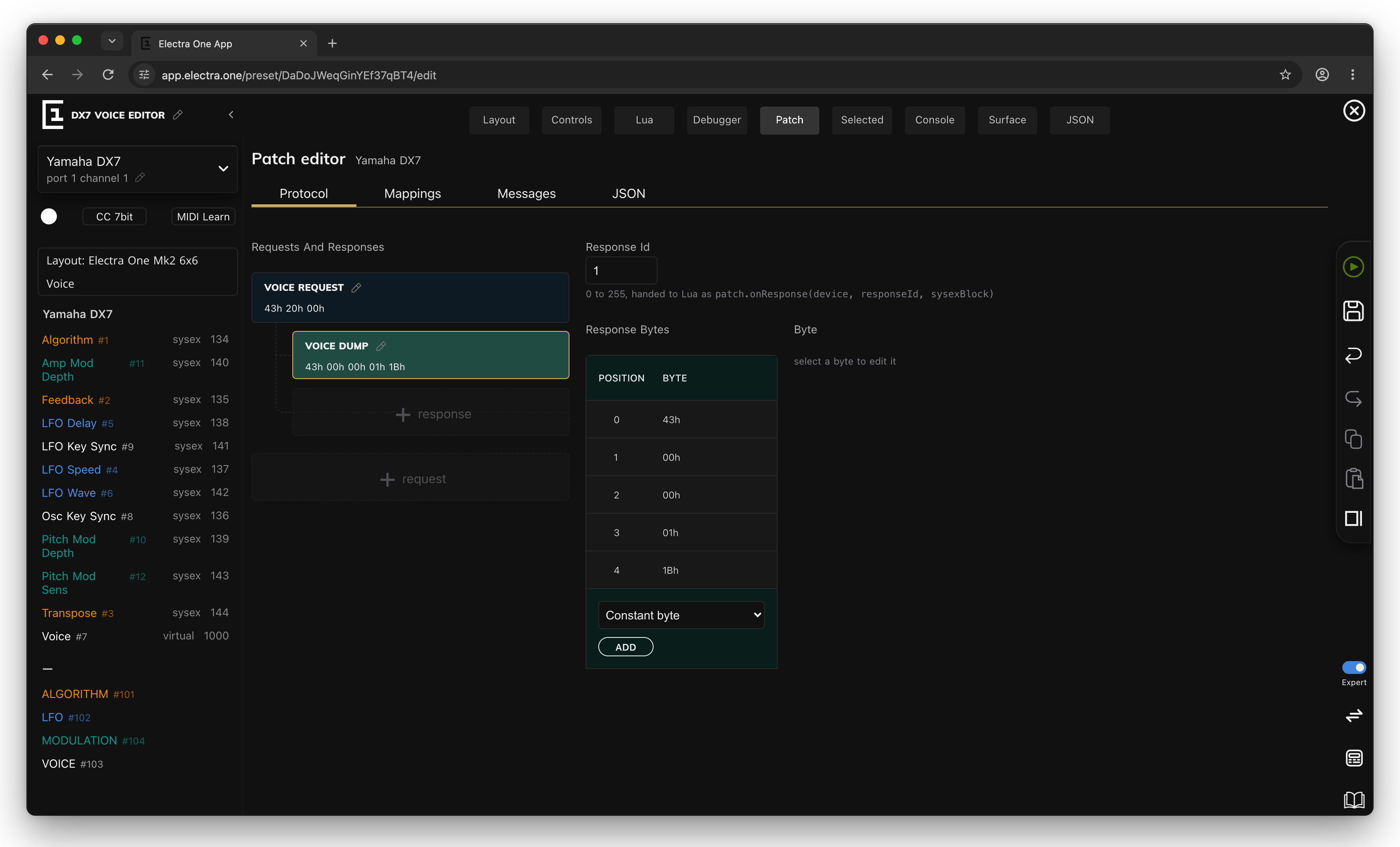
Task: Collapse the left sidebar panel
Action: coord(231,115)
